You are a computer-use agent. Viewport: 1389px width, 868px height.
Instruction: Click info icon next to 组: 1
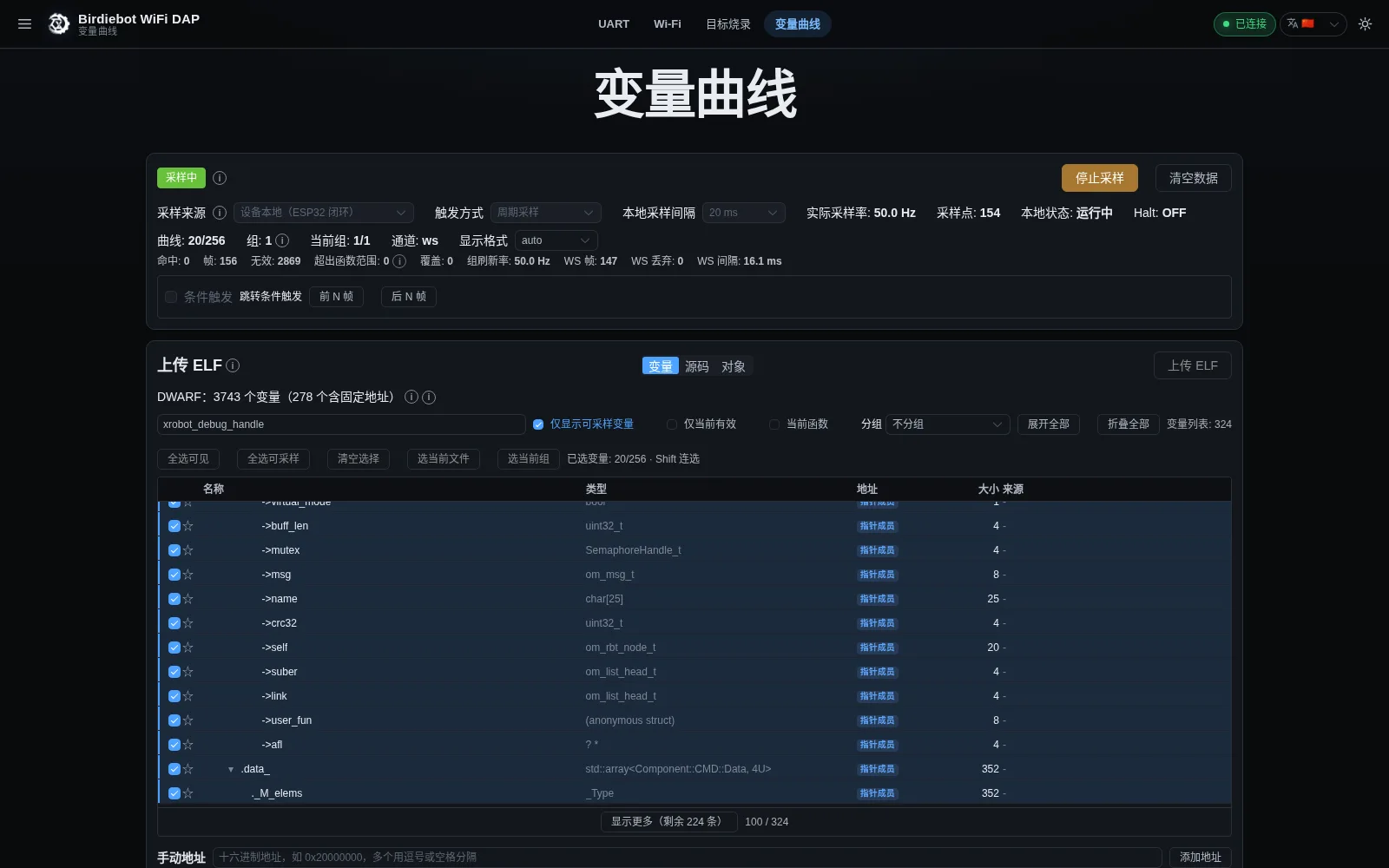pos(282,240)
